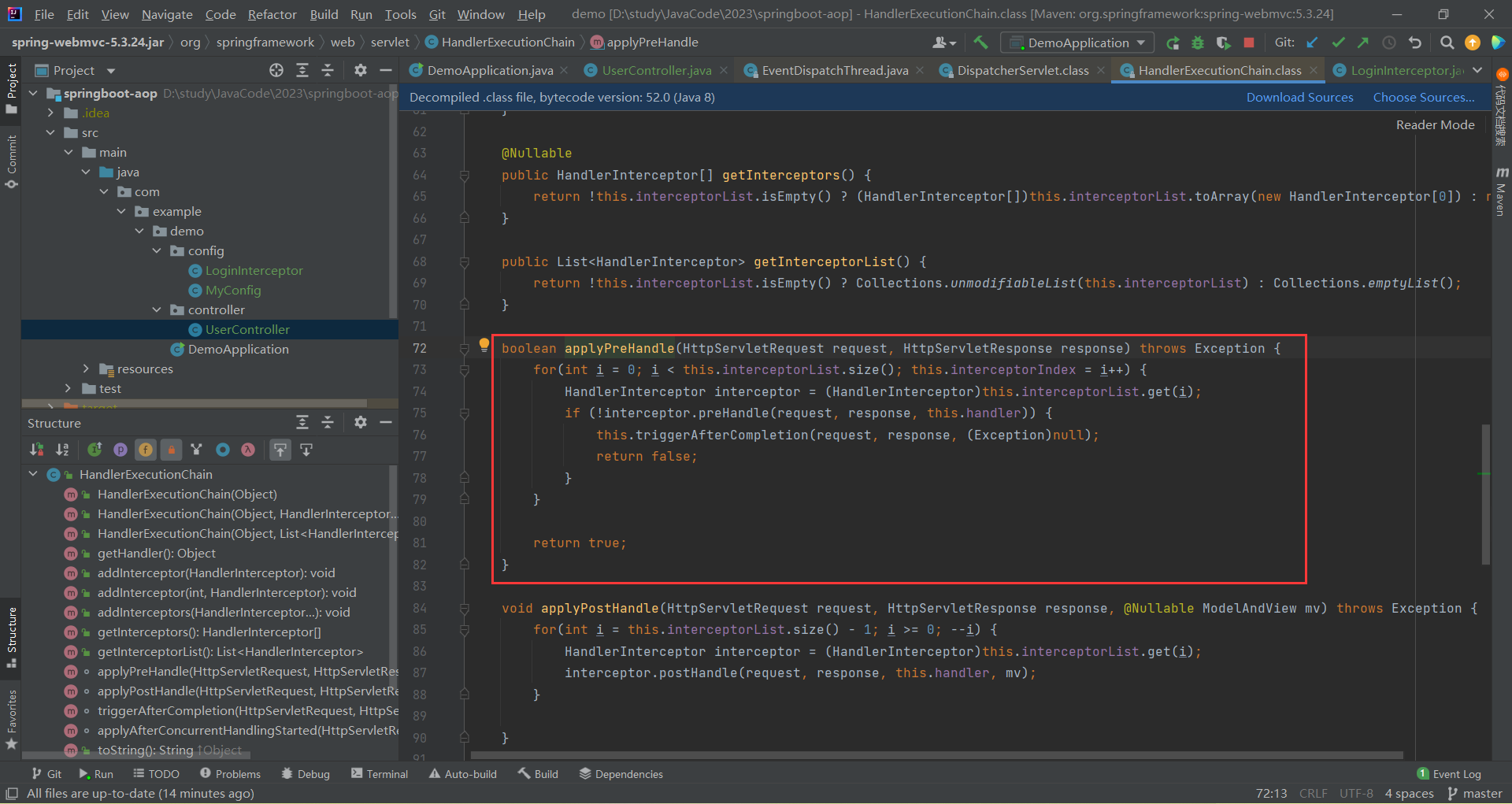Click the red Stop square color button
Screen dimensions: 1512x804
click(1248, 43)
